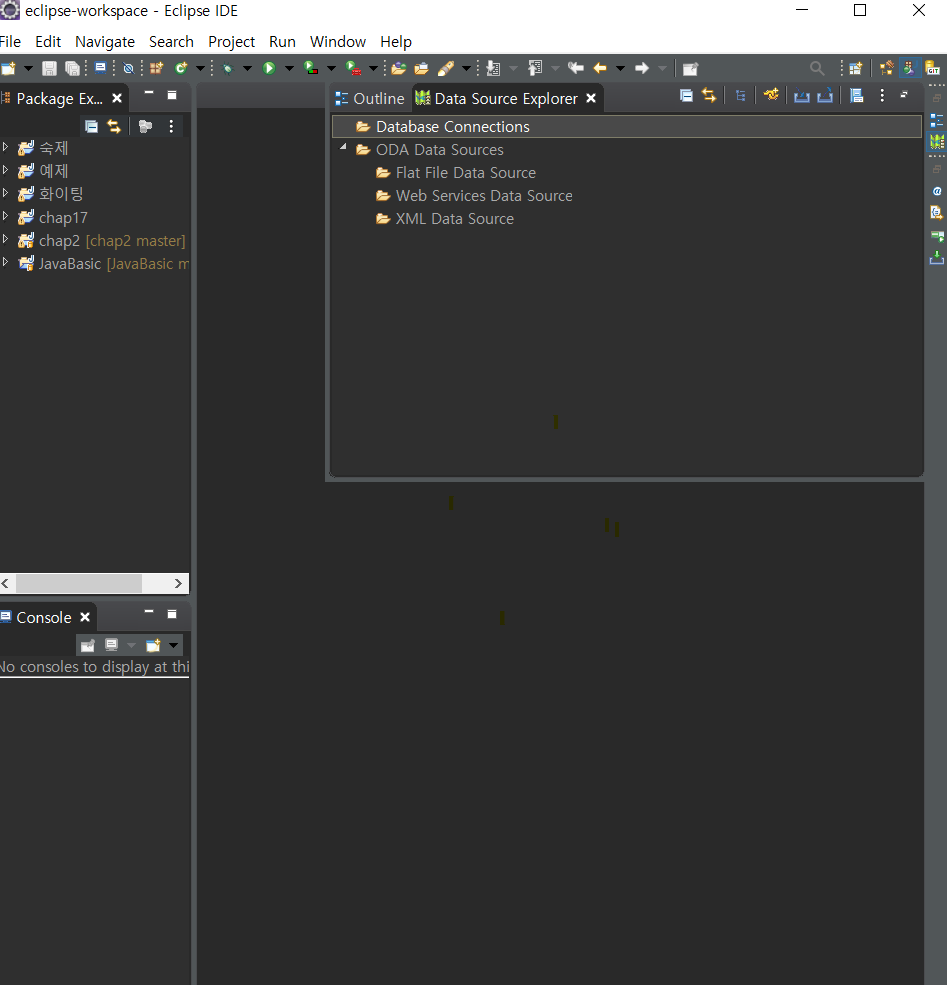Open the Window menu

[x=337, y=41]
